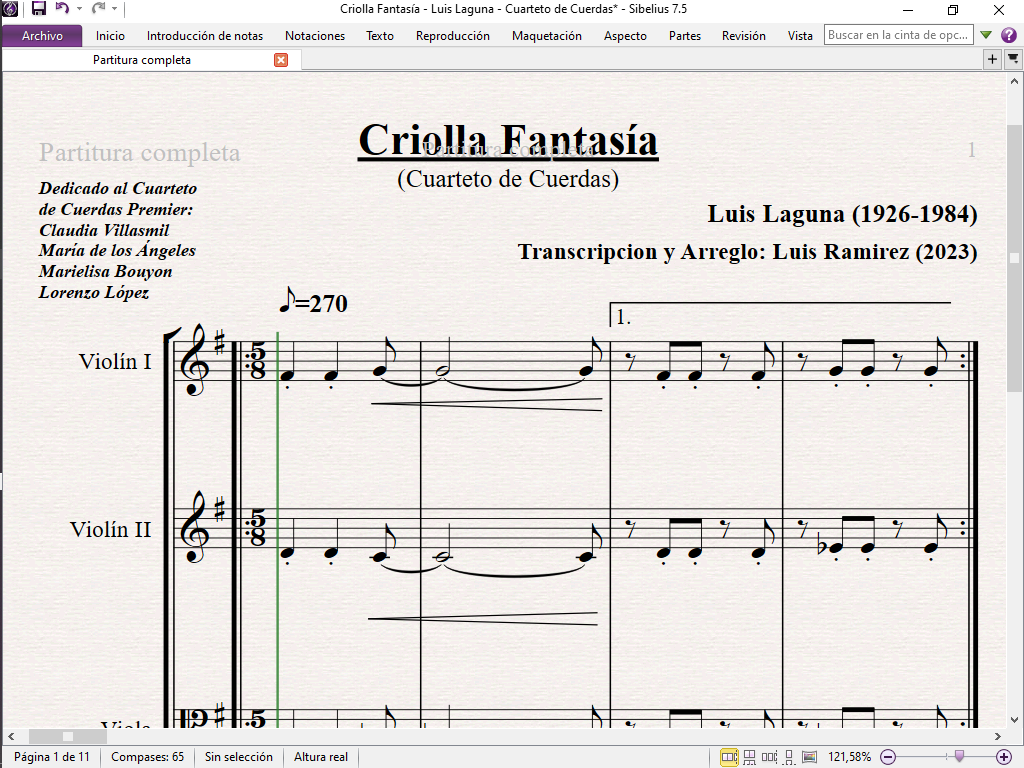Open the Texto ribbon tab

(x=380, y=36)
